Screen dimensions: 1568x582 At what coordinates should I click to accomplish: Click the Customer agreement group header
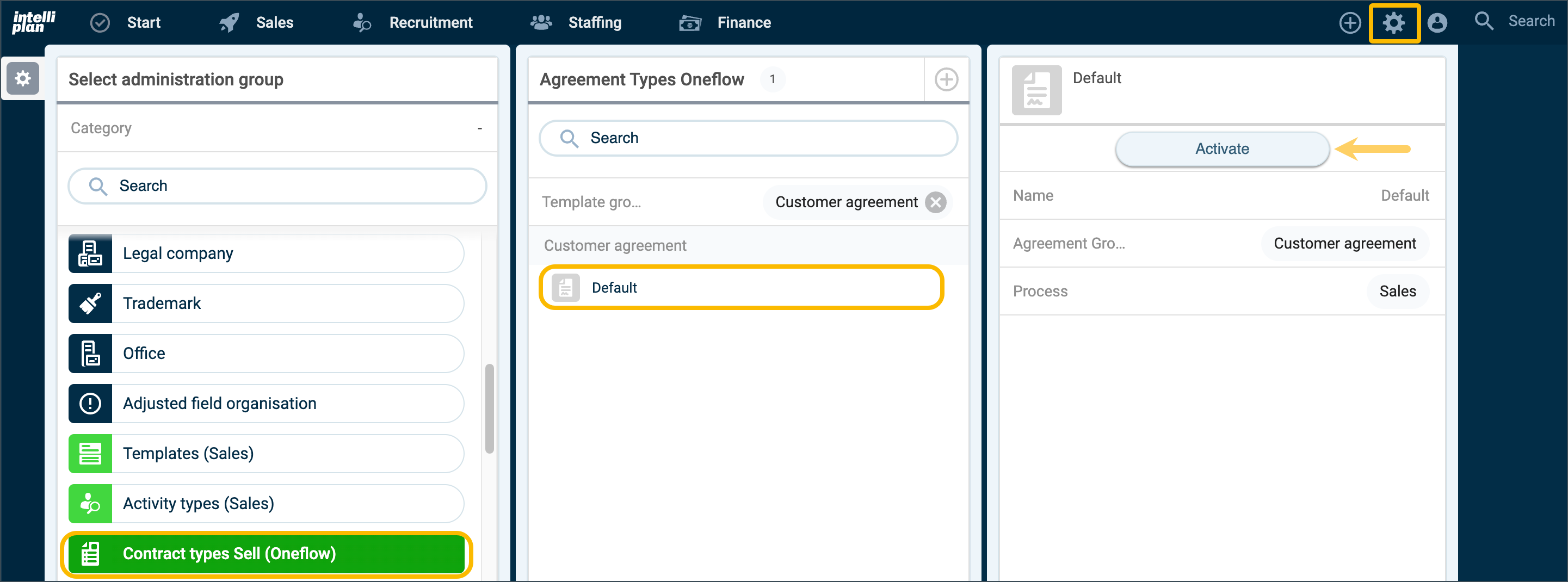pos(615,245)
